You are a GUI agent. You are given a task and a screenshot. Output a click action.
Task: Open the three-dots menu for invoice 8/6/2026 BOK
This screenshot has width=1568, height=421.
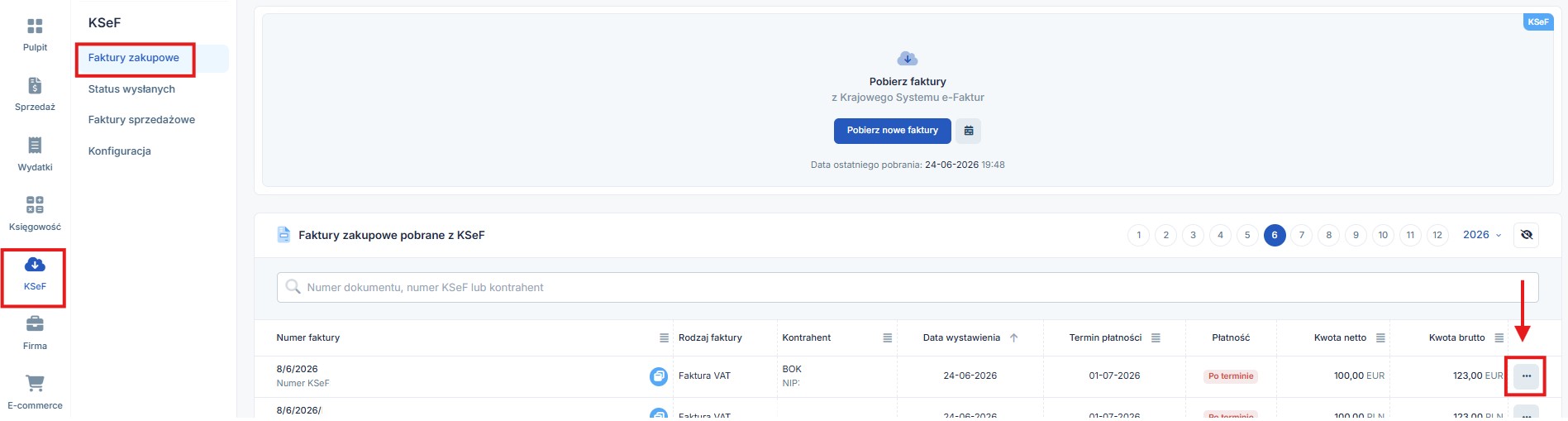tap(1527, 376)
